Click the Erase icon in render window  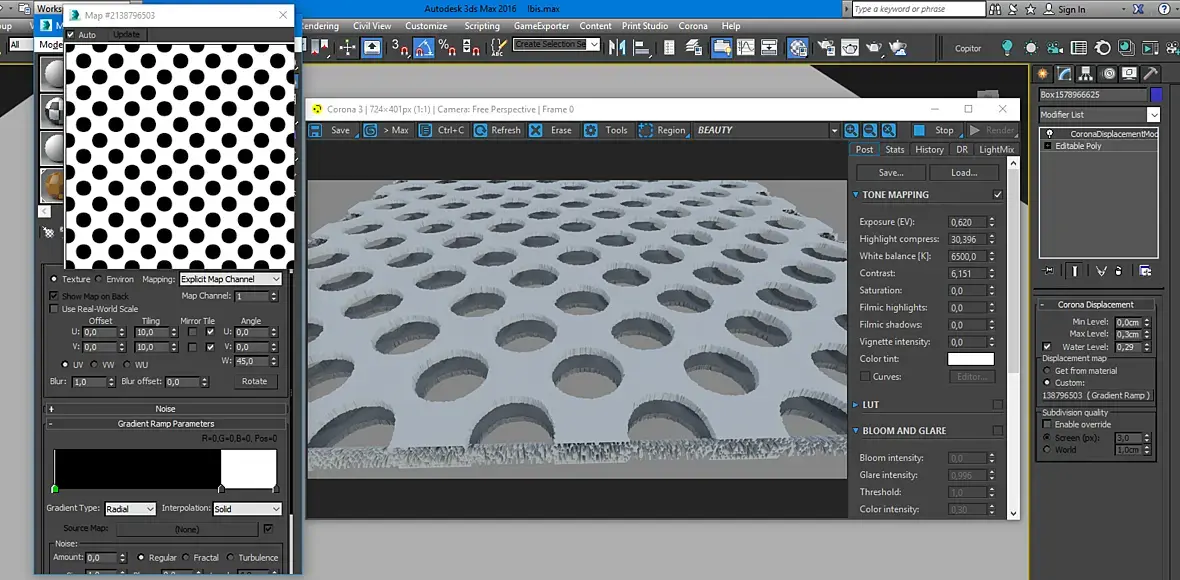pyautogui.click(x=536, y=130)
